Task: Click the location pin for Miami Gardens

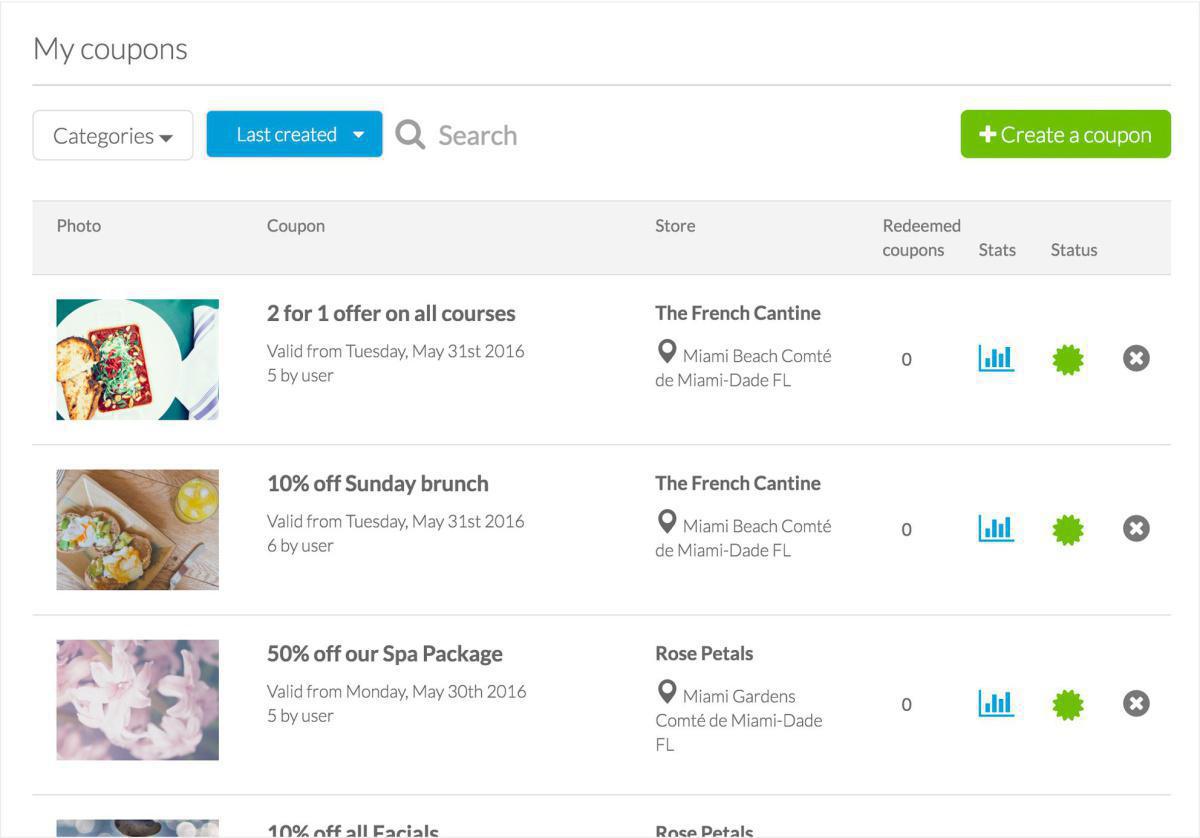Action: coord(667,691)
